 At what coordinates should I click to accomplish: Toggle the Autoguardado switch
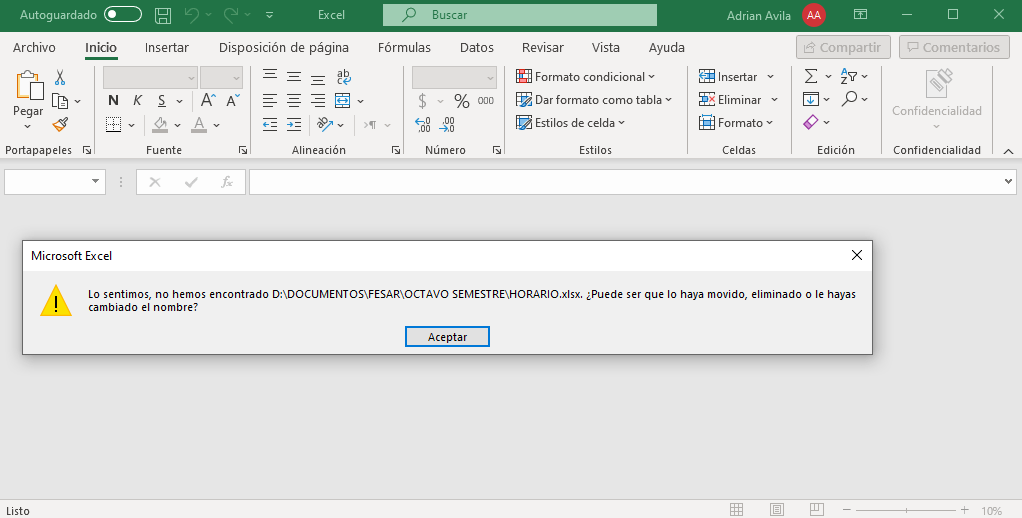[123, 14]
